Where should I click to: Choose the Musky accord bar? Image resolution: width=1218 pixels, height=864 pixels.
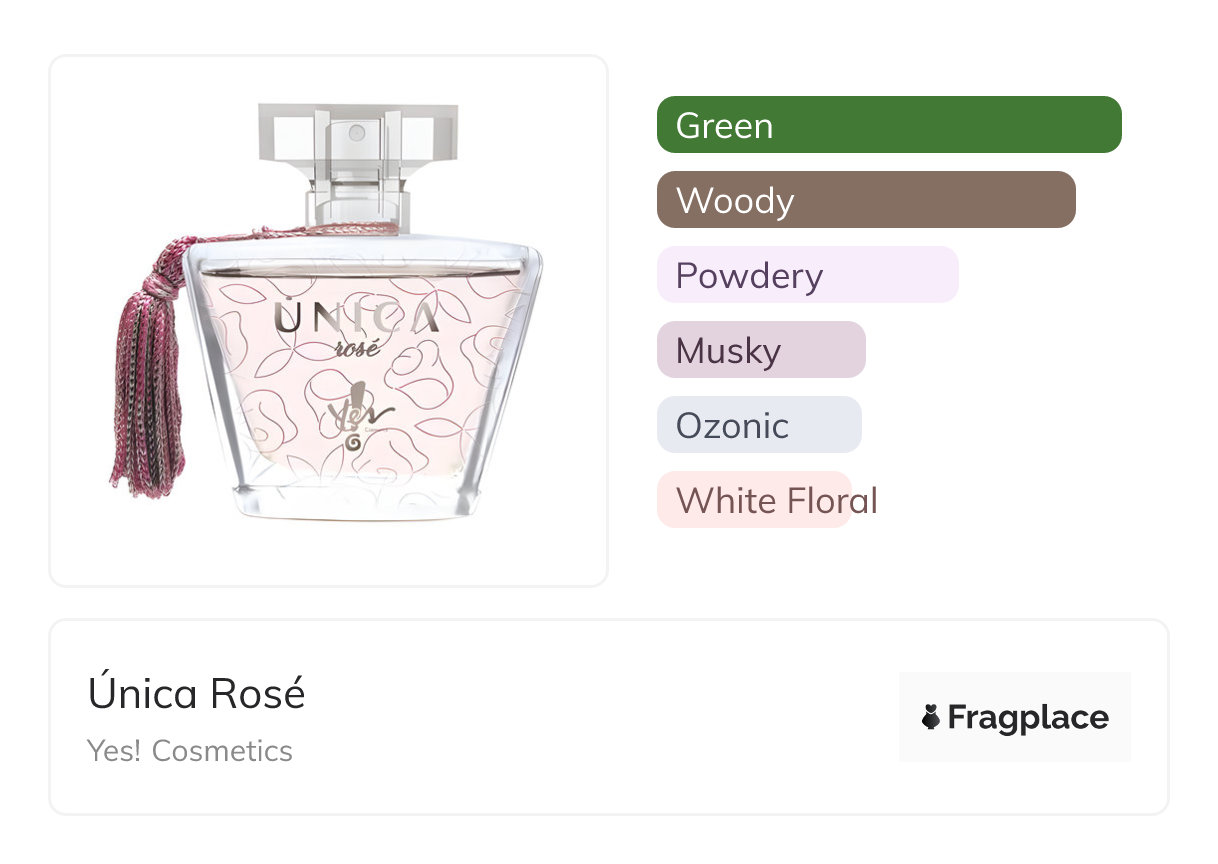[x=760, y=350]
